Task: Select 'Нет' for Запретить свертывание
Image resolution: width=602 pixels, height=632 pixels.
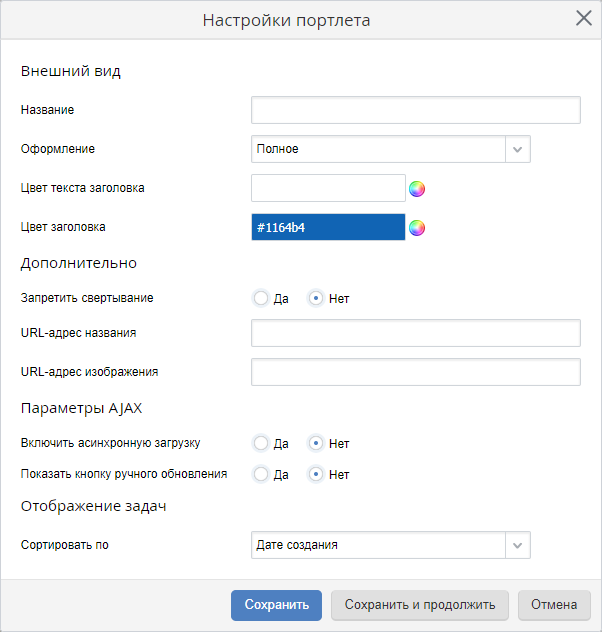Action: [x=316, y=298]
